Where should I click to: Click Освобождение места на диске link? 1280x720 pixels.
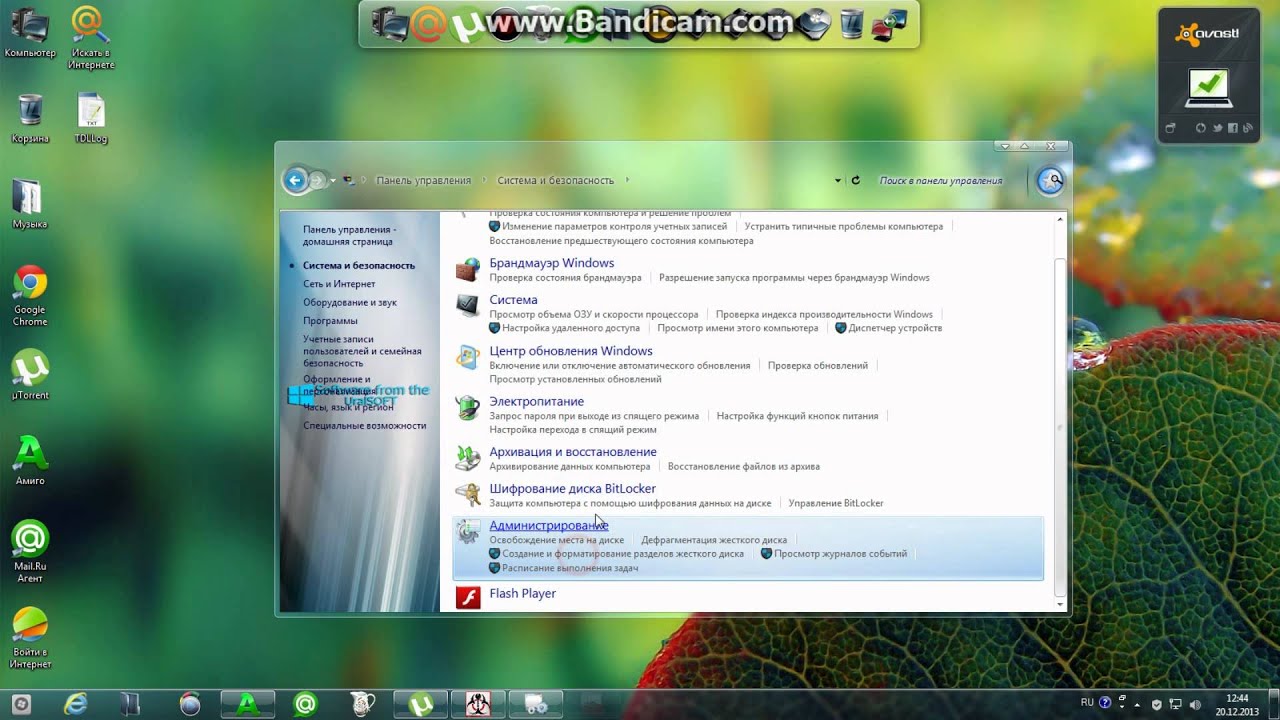[x=557, y=540]
